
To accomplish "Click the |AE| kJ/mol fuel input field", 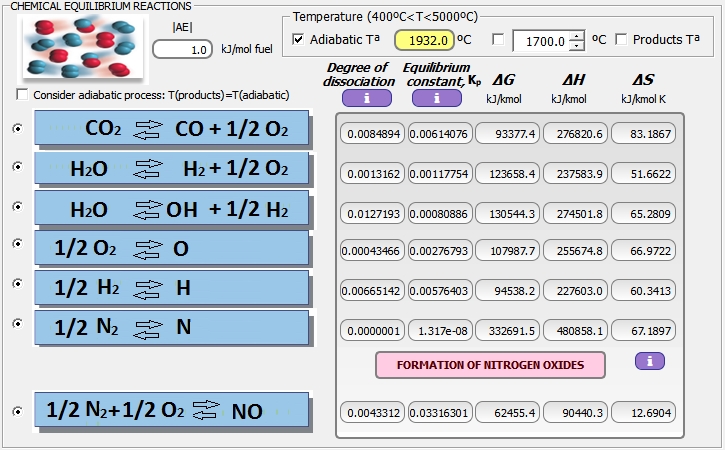I will pos(182,49).
